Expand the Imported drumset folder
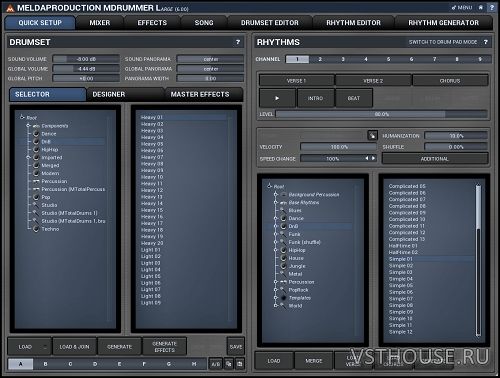The height and width of the screenshot is (378, 500). (28, 157)
